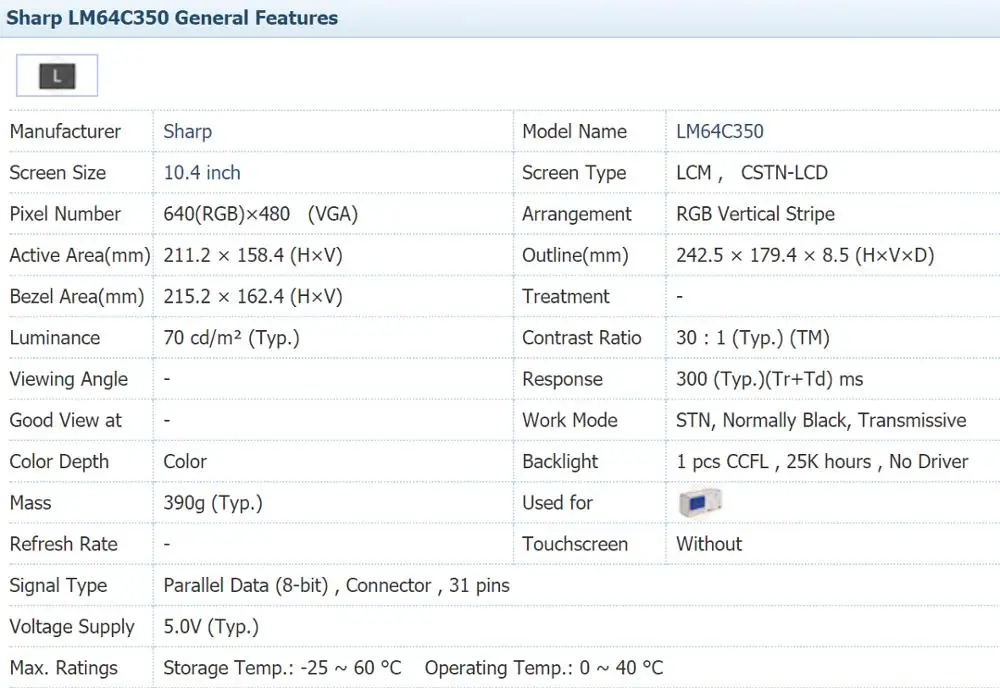Click the 30 : 1 contrast ratio value
The image size is (1000, 688).
(x=753, y=338)
